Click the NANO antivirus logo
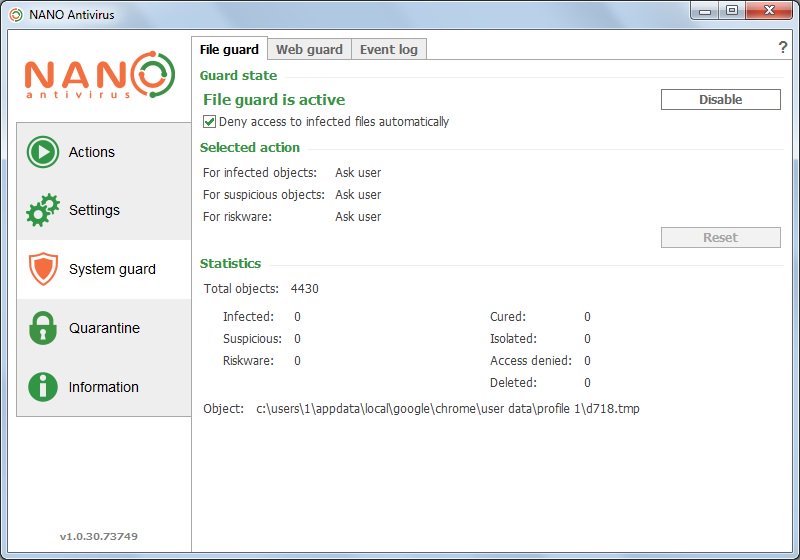 click(99, 74)
